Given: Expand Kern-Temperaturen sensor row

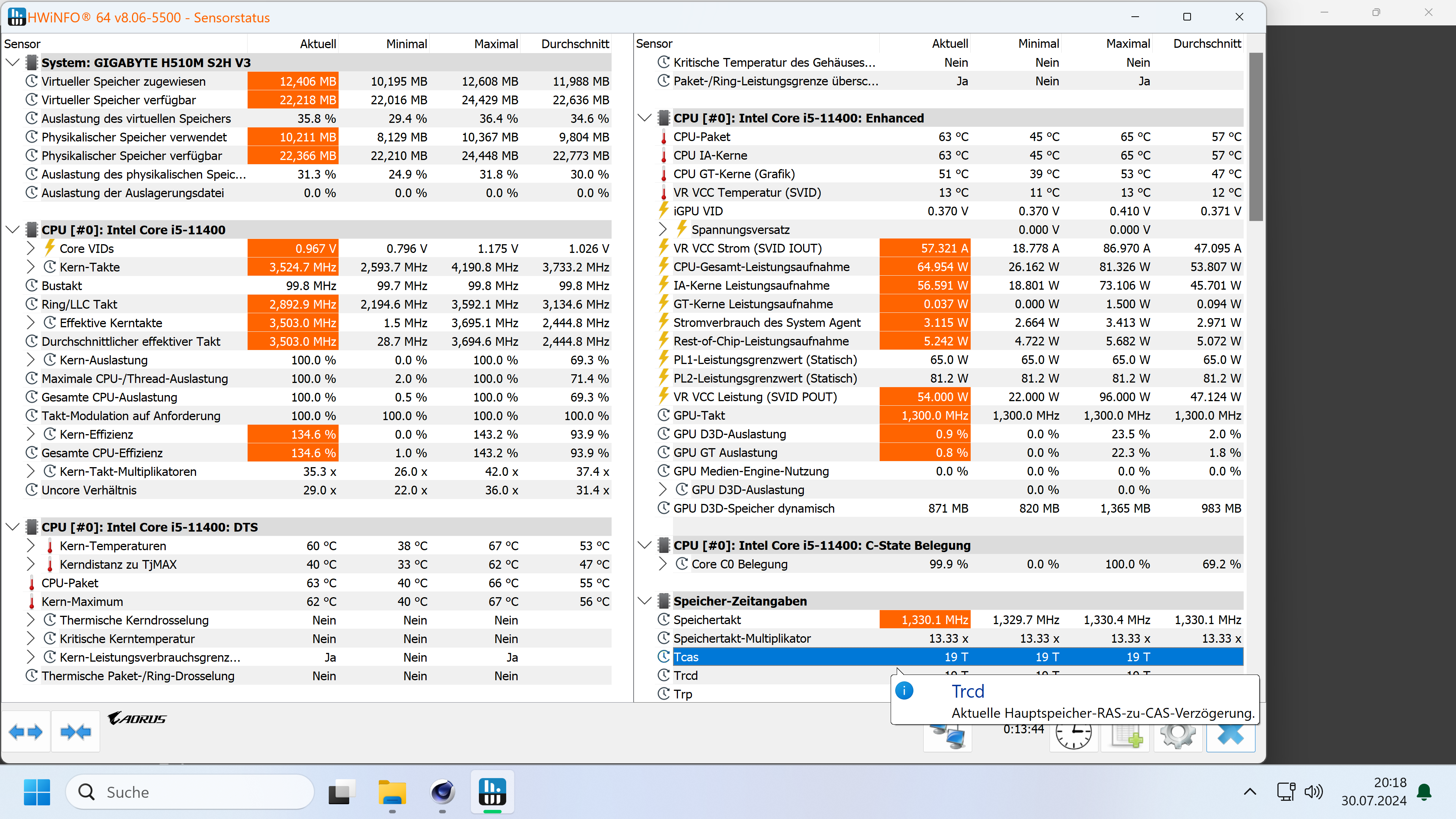Looking at the screenshot, I should [31, 546].
